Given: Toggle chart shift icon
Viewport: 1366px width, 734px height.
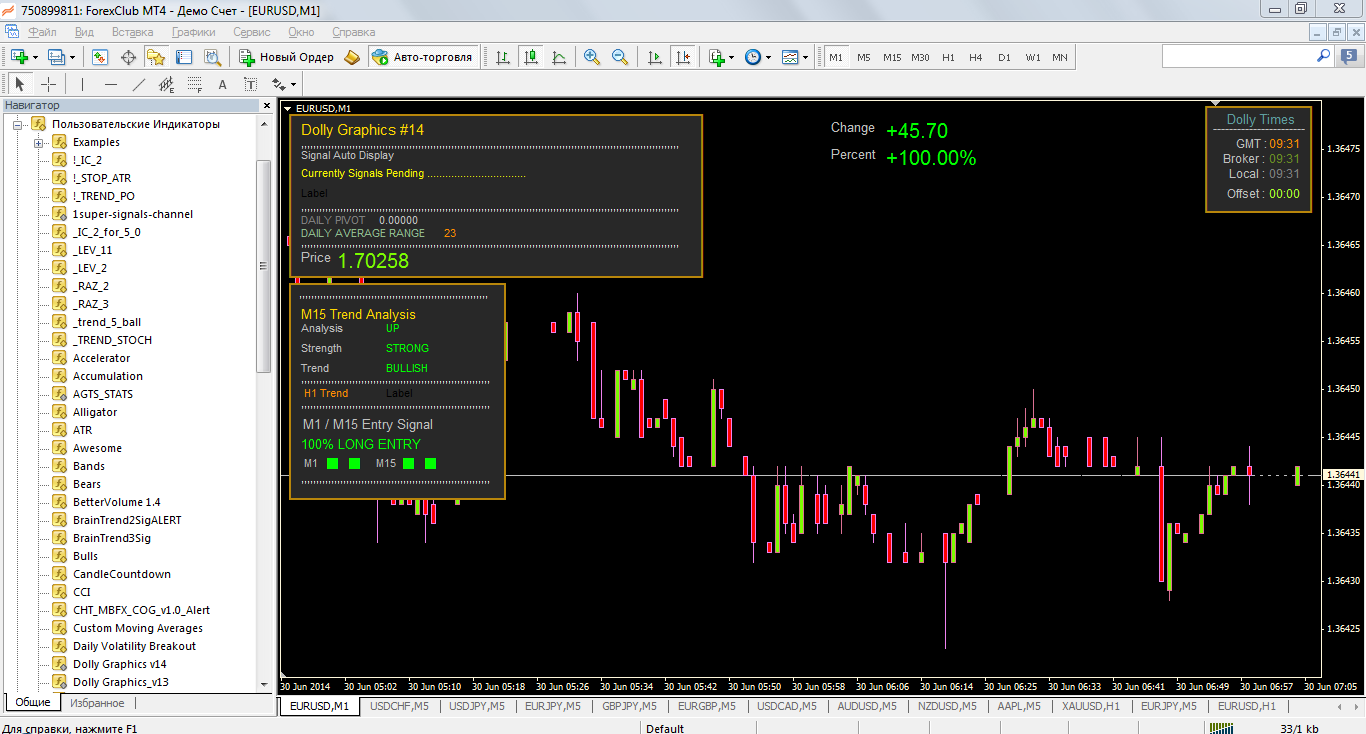Looking at the screenshot, I should pyautogui.click(x=683, y=57).
